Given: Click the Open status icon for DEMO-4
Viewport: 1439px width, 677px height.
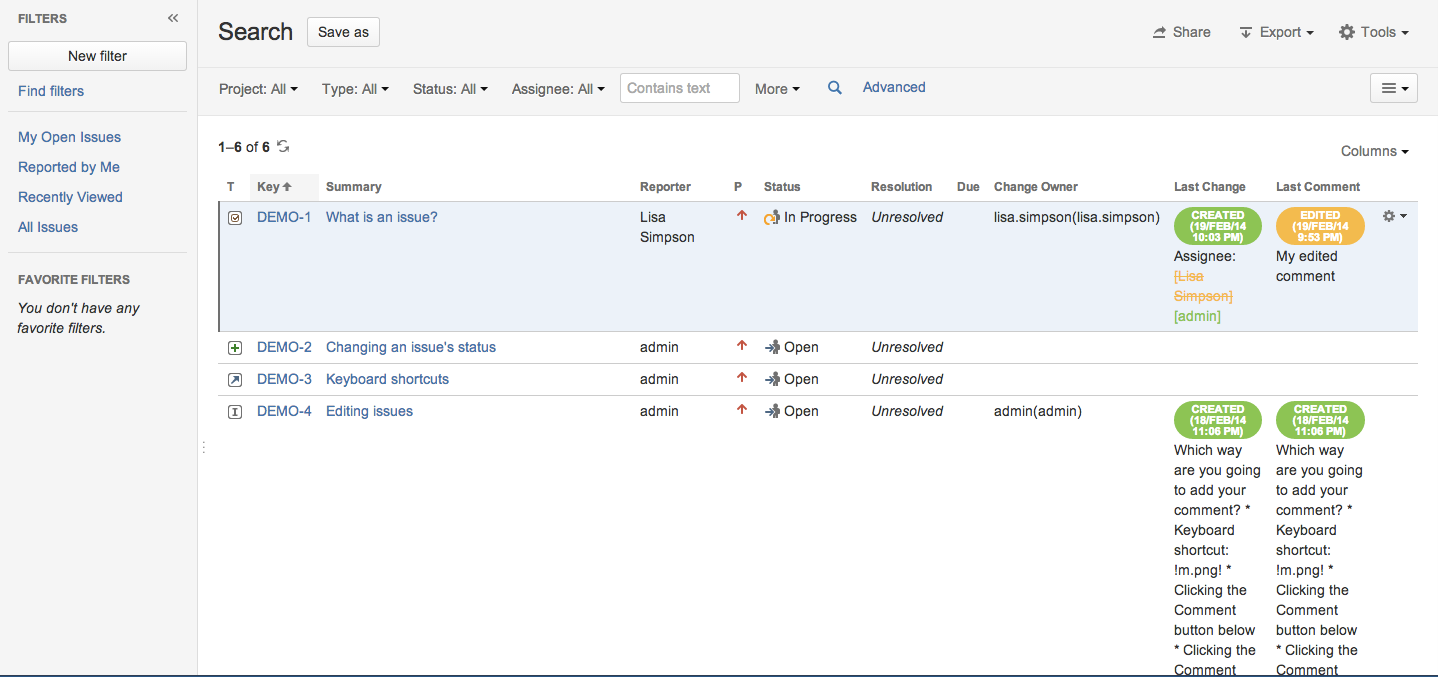Looking at the screenshot, I should 772,412.
